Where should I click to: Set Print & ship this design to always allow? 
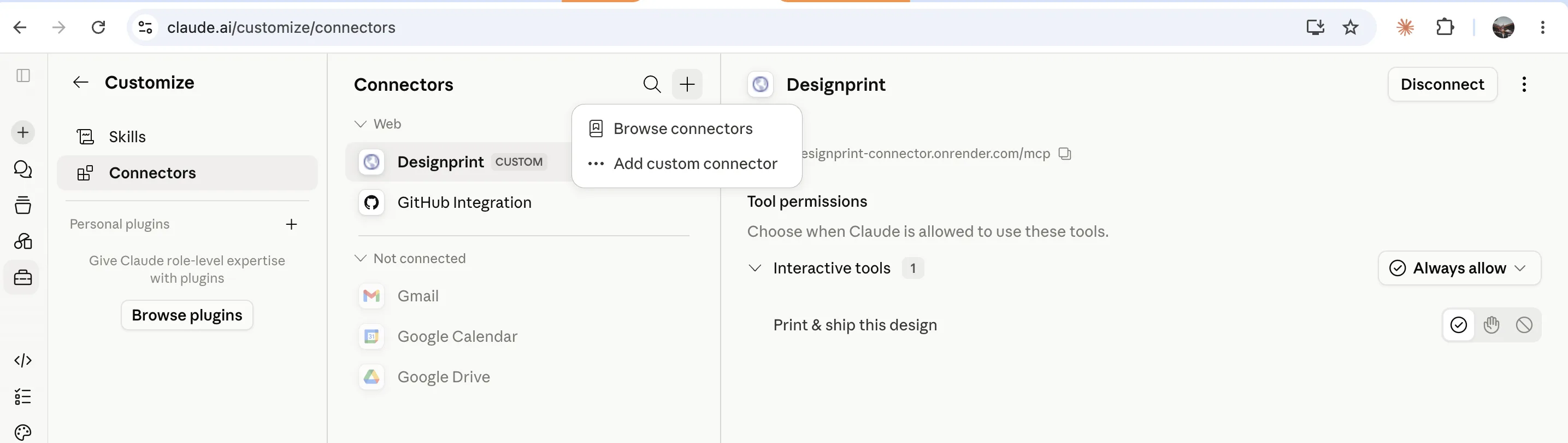[1458, 325]
